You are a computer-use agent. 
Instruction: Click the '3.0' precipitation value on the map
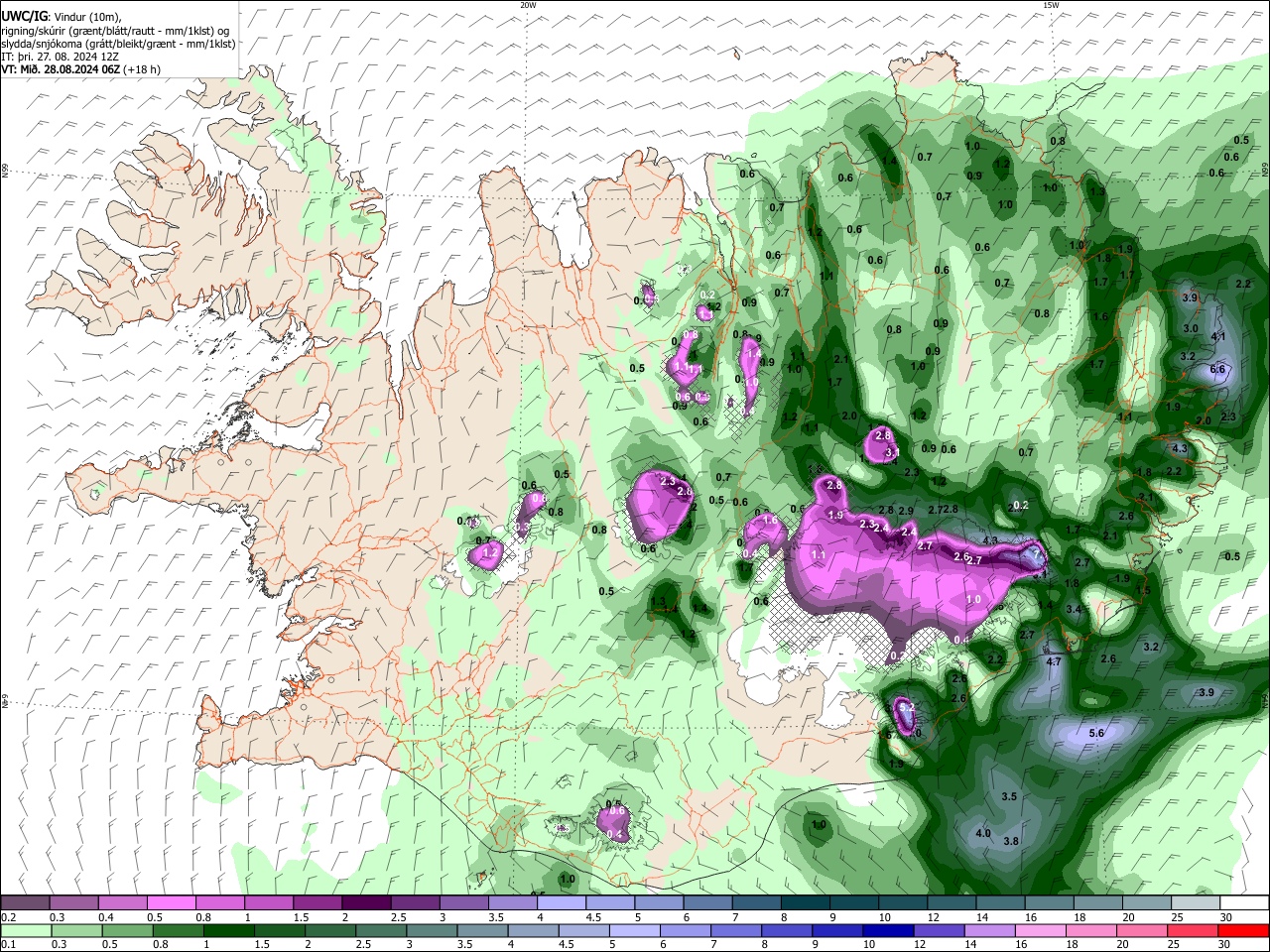click(1191, 328)
